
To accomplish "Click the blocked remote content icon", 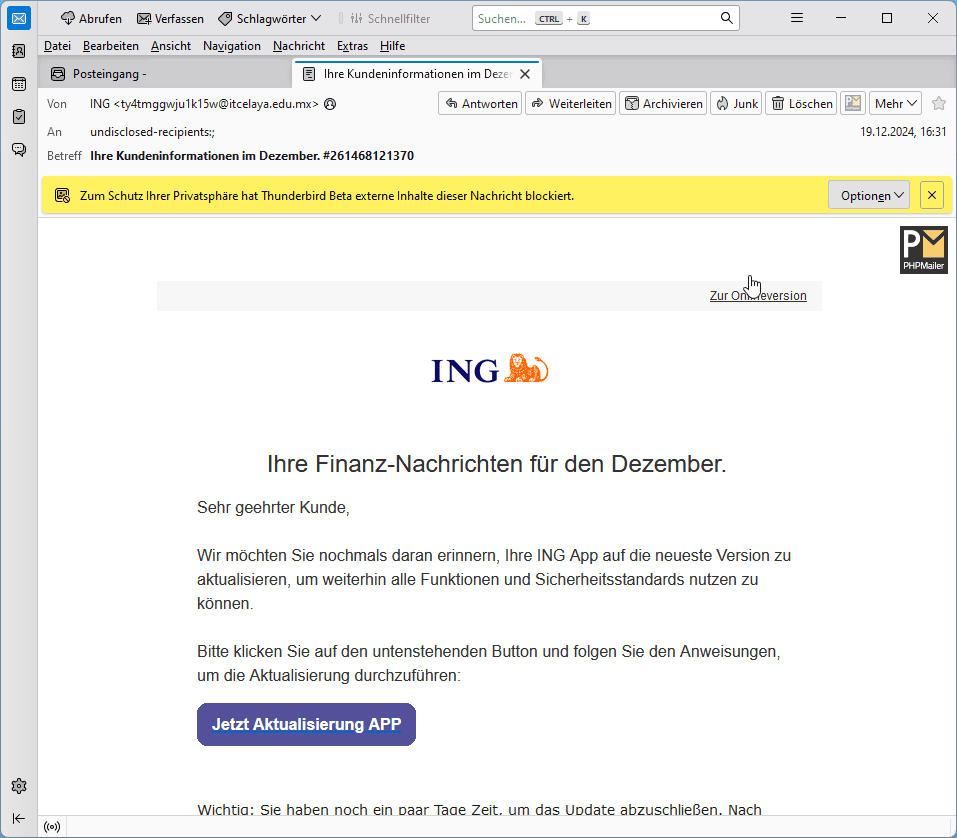I will tap(62, 195).
